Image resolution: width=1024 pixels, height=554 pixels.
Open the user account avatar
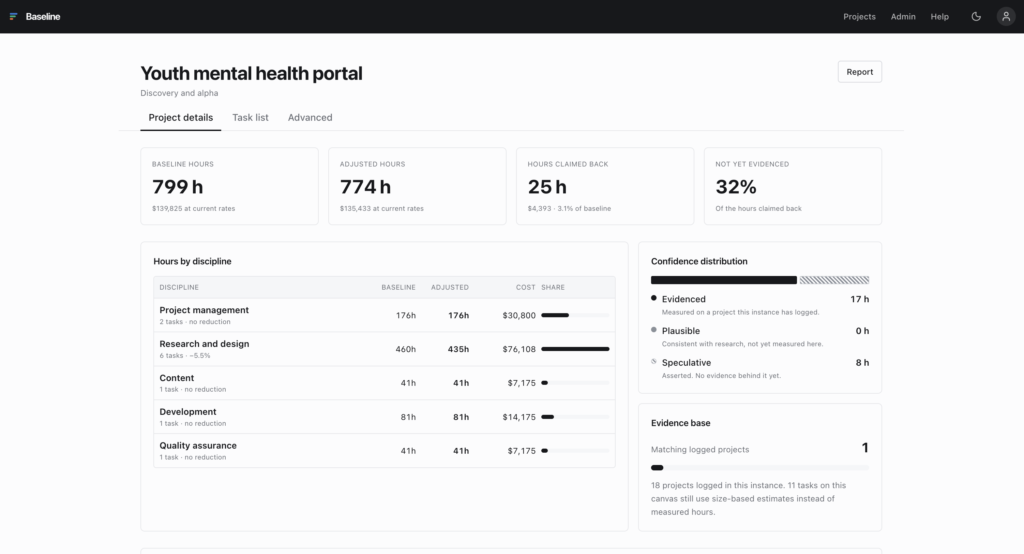[1006, 16]
